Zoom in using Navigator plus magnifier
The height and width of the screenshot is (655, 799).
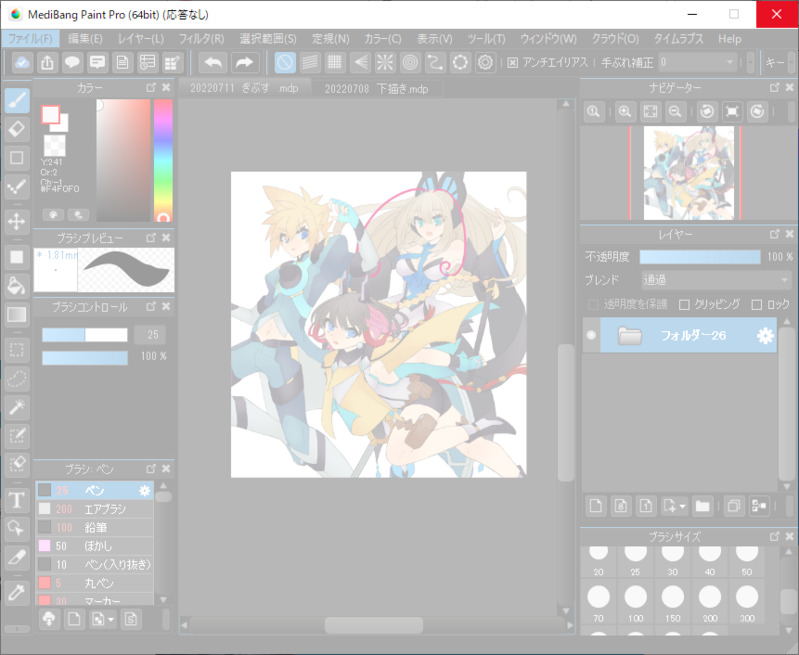coord(625,112)
